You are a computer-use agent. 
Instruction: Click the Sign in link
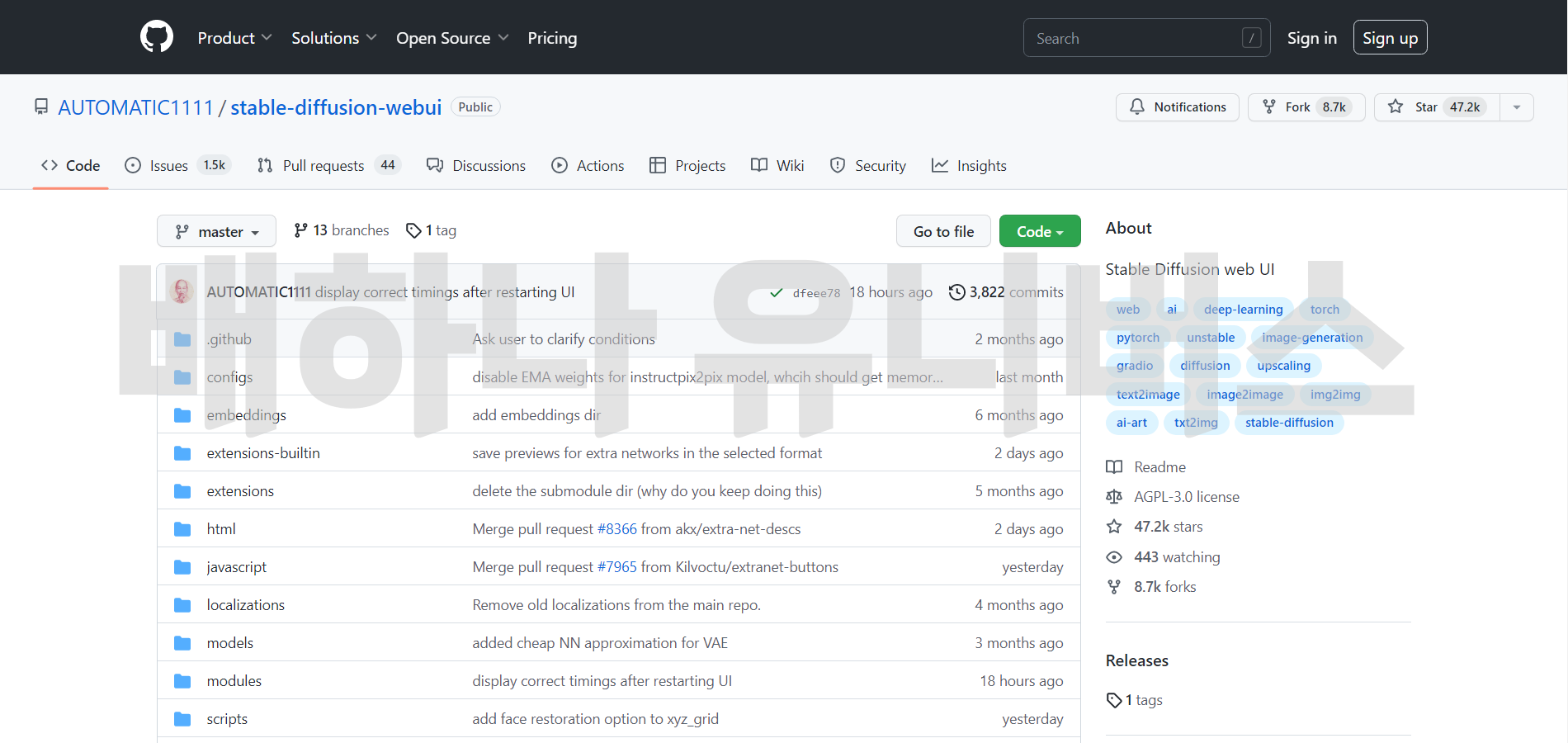[x=1311, y=38]
